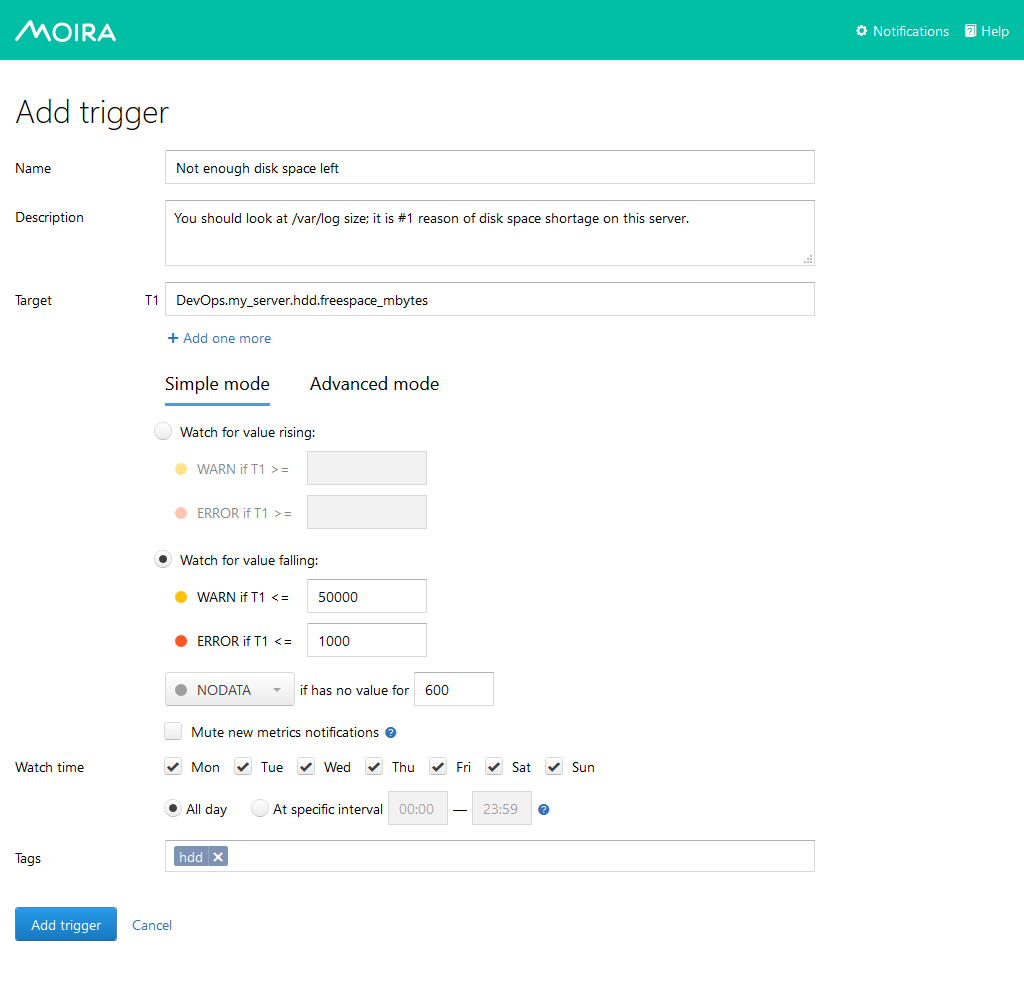The image size is (1024, 1000).
Task: Click the description textarea resize handle
Action: tap(808, 259)
